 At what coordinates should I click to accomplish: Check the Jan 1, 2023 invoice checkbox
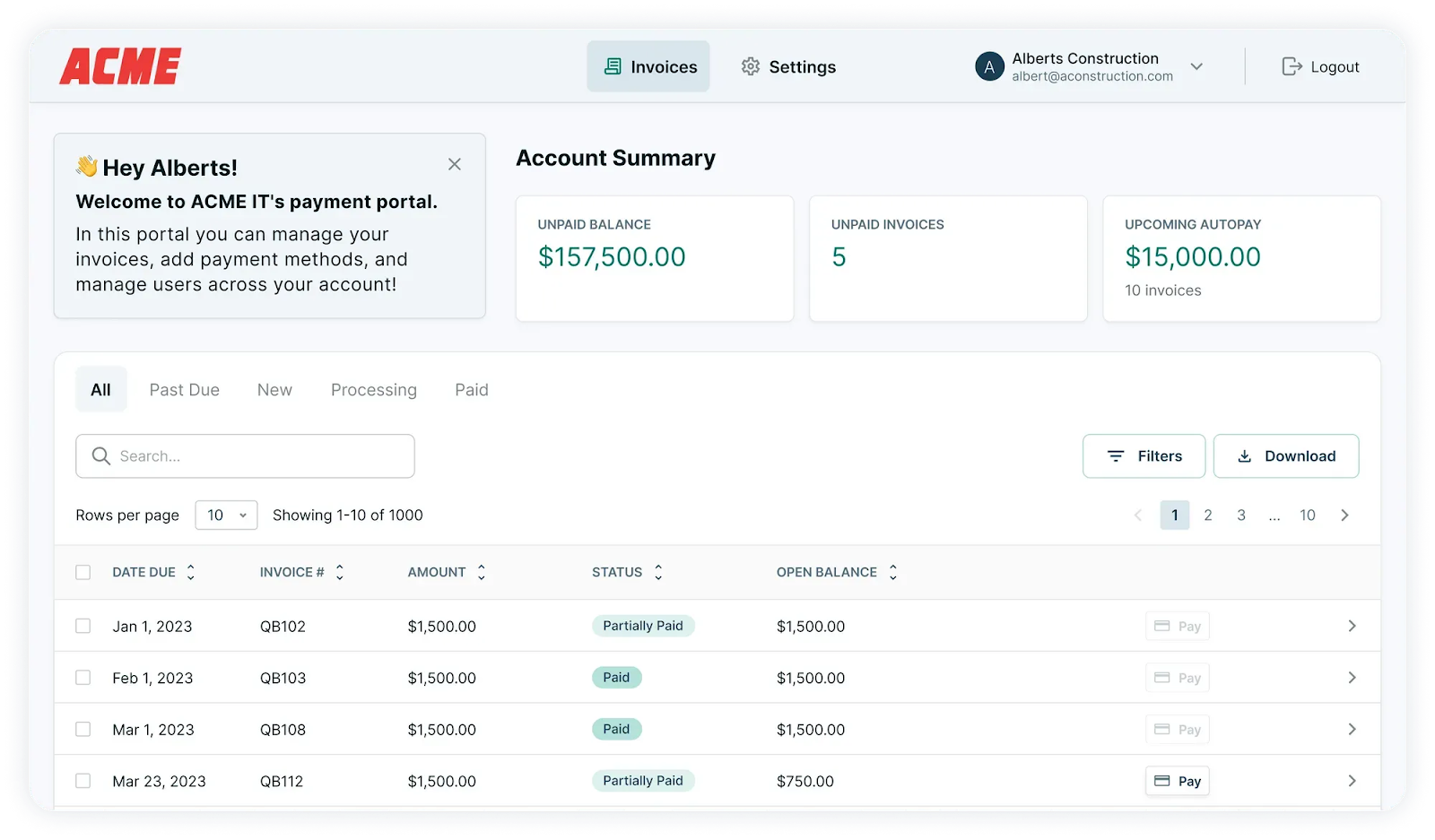coord(83,626)
